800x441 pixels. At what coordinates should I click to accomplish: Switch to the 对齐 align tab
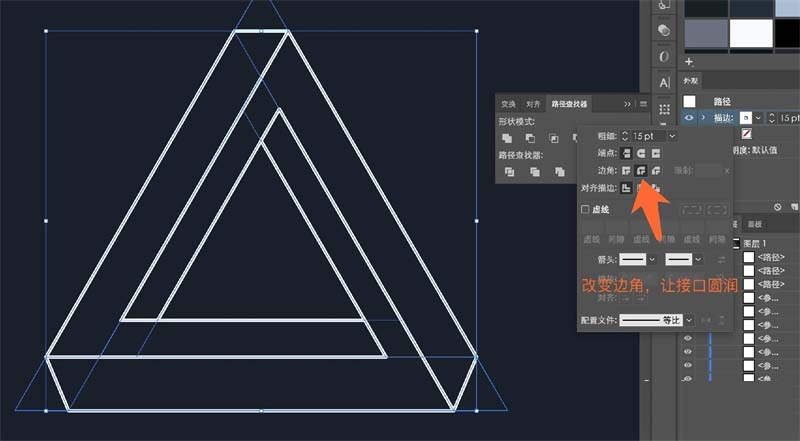click(x=533, y=104)
